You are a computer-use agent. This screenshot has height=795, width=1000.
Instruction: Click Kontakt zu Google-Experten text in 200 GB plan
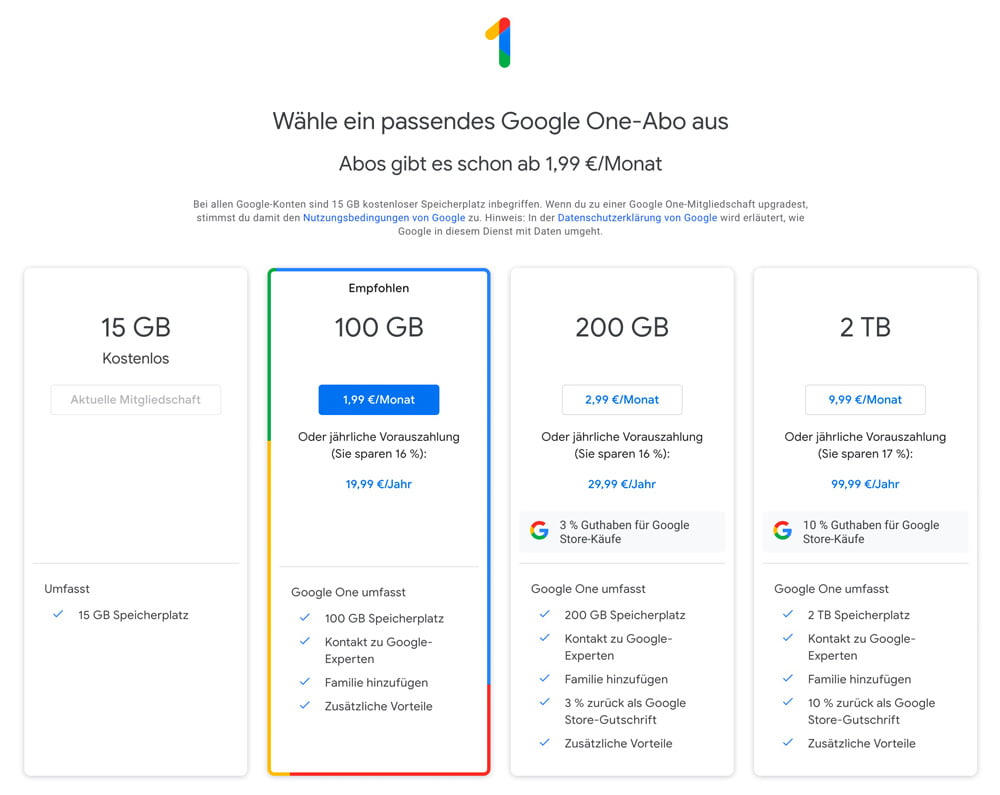618,647
